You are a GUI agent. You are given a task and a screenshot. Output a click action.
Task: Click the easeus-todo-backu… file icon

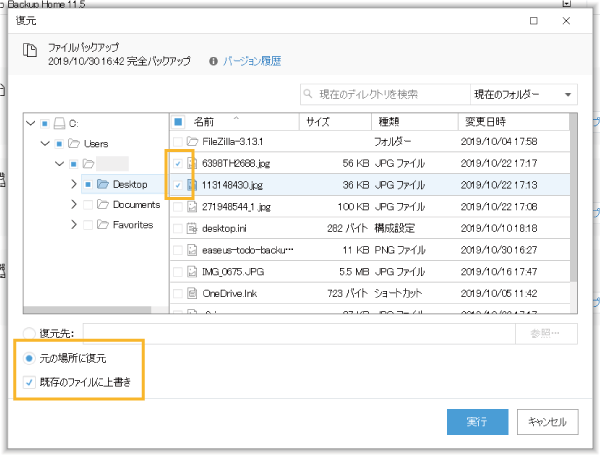pyautogui.click(x=192, y=250)
